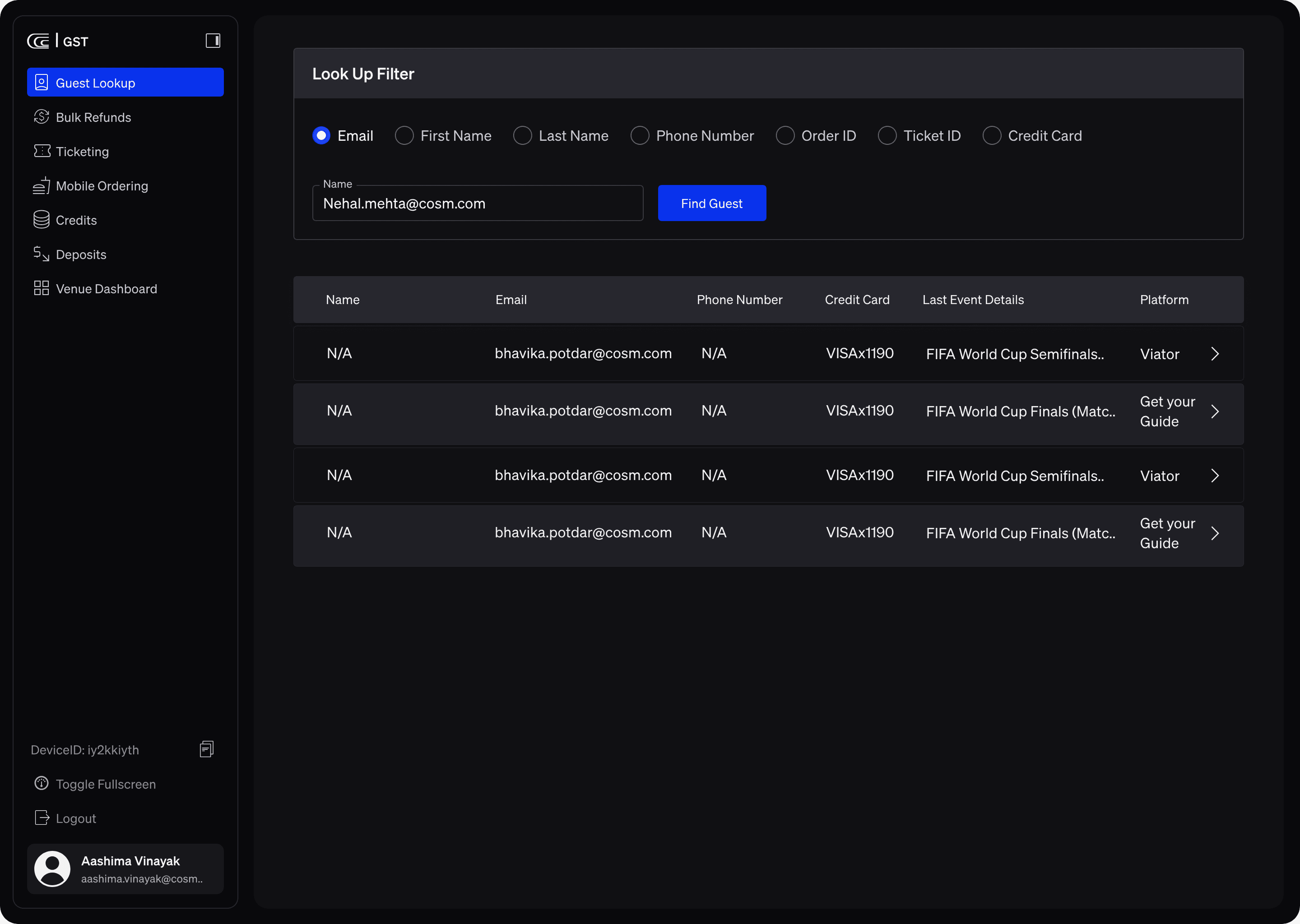The image size is (1300, 924).
Task: Expand last Get your Guide row chevron
Action: point(1215,533)
